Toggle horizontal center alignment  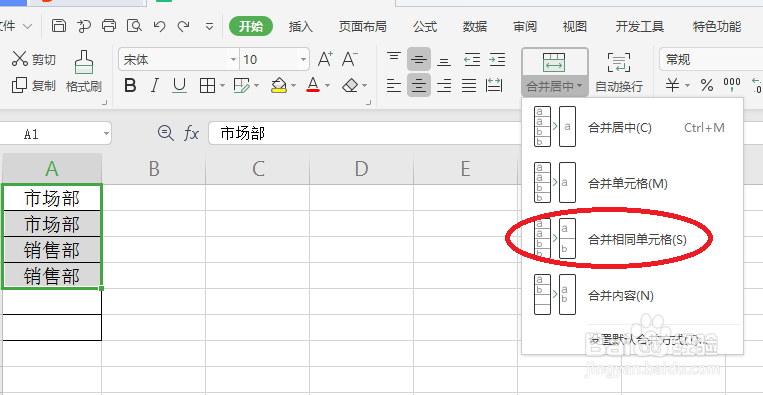click(419, 86)
